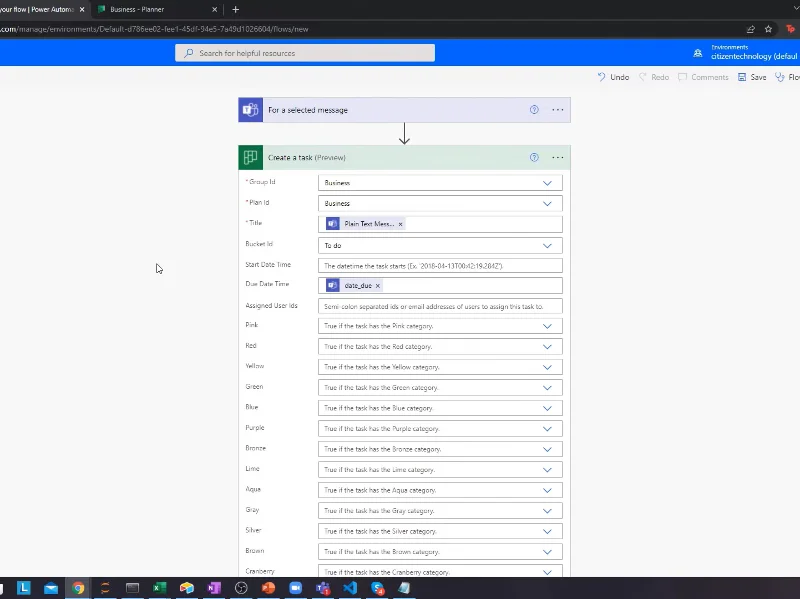800x599 pixels.
Task: Click the Assigned User Ids field
Action: (x=440, y=306)
